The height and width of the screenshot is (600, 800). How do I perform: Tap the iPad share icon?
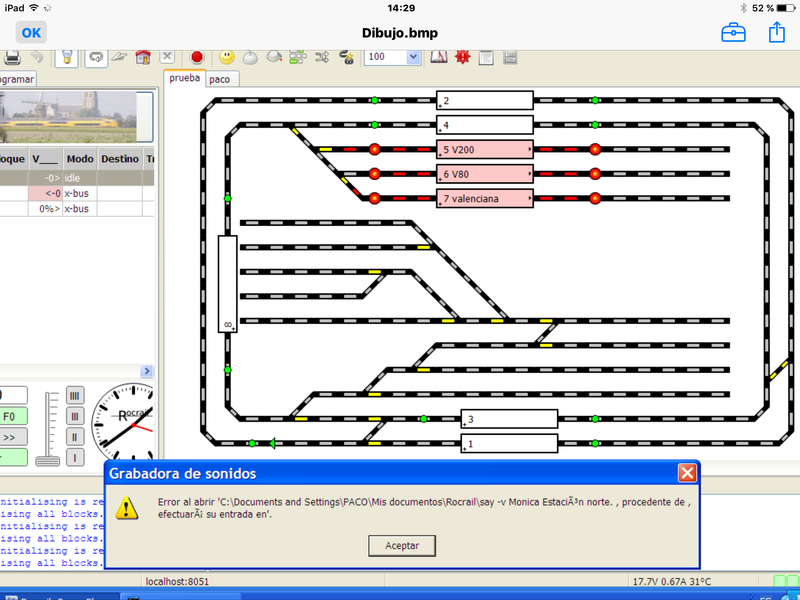pos(777,32)
